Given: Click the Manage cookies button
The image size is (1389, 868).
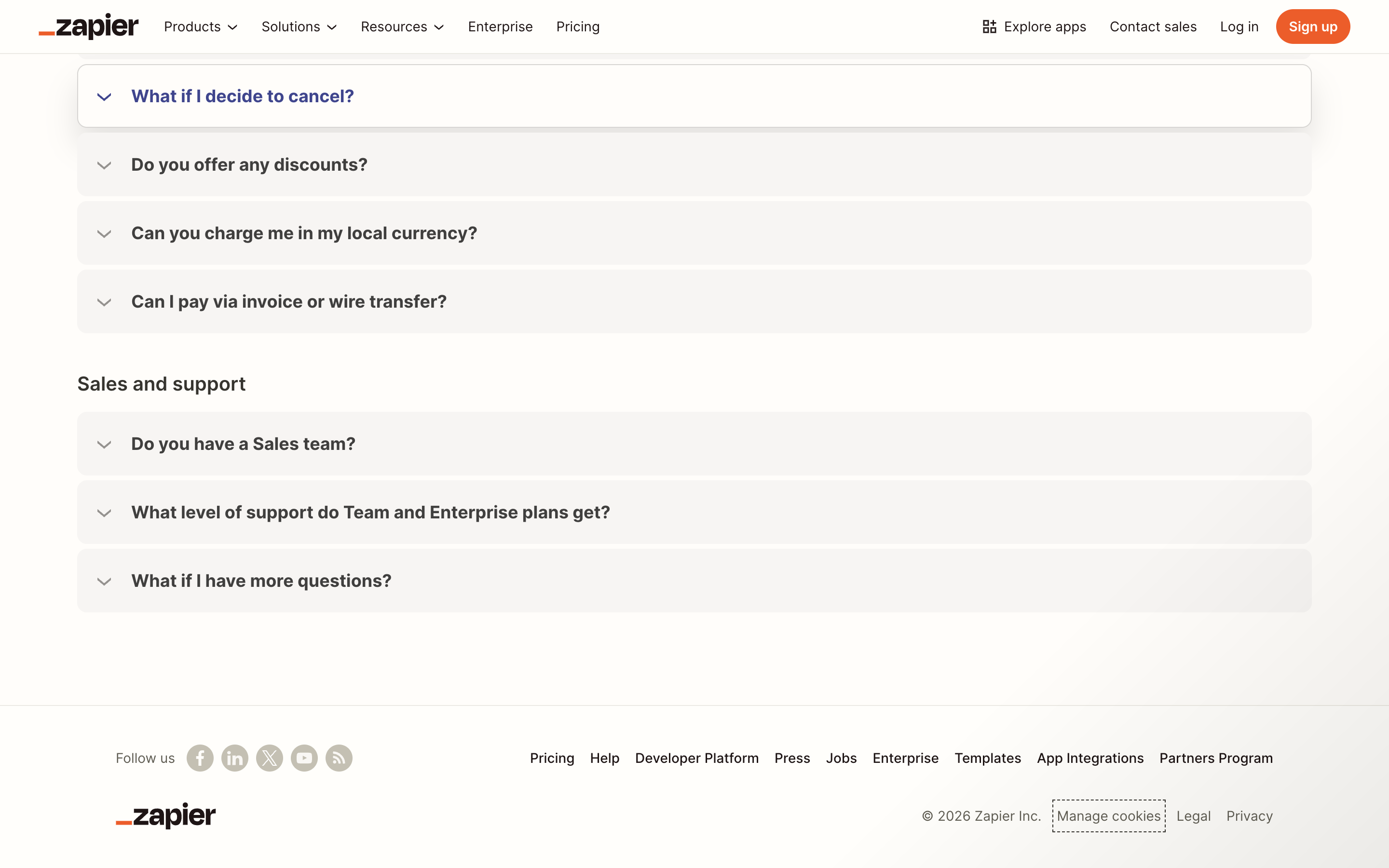Looking at the screenshot, I should point(1108,815).
